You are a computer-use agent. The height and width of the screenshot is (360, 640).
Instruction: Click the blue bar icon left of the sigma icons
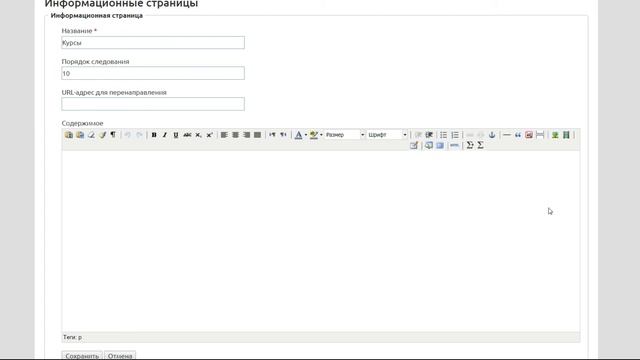point(454,145)
